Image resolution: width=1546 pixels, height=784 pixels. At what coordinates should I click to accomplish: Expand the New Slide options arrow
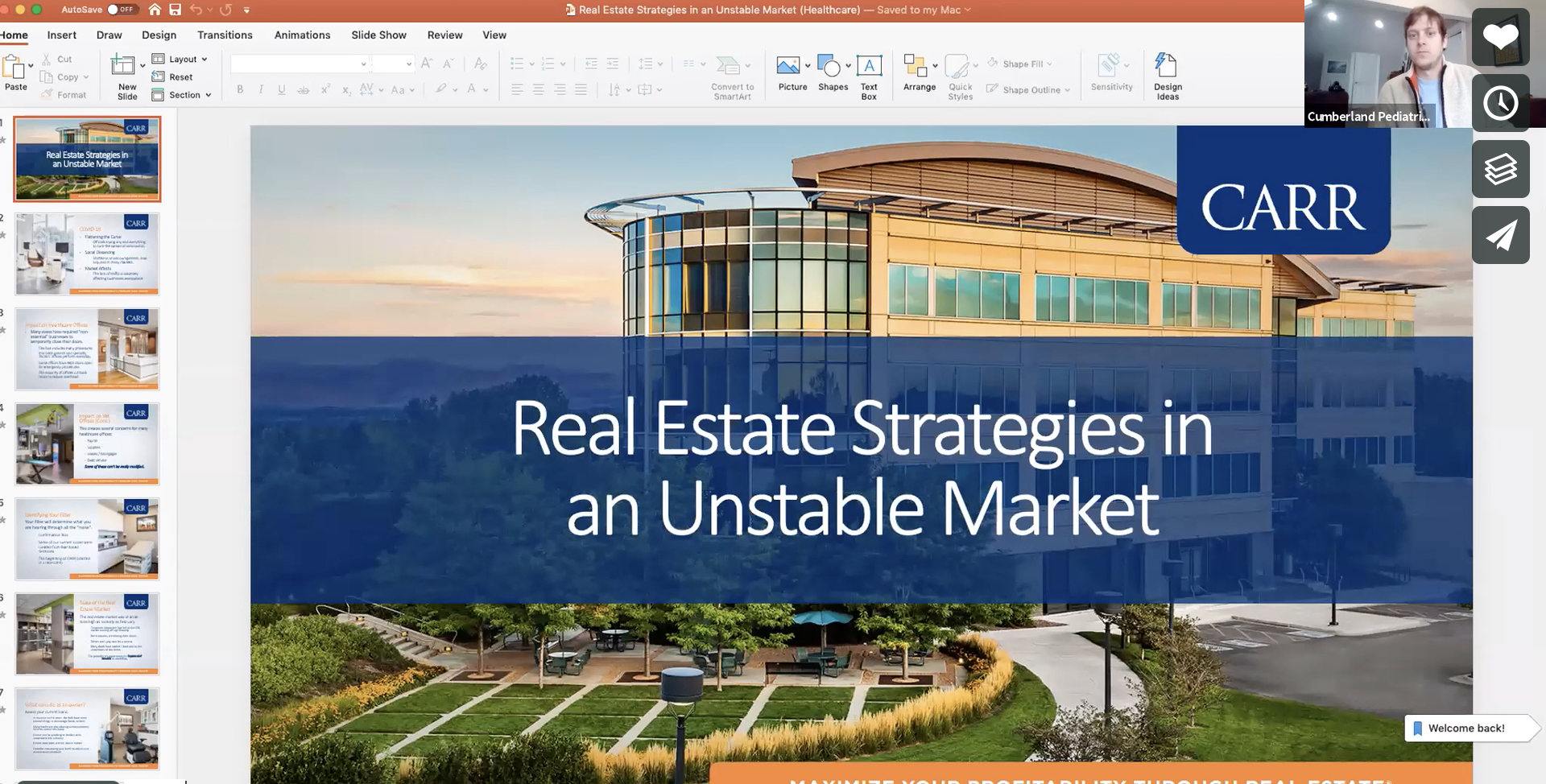pyautogui.click(x=143, y=66)
